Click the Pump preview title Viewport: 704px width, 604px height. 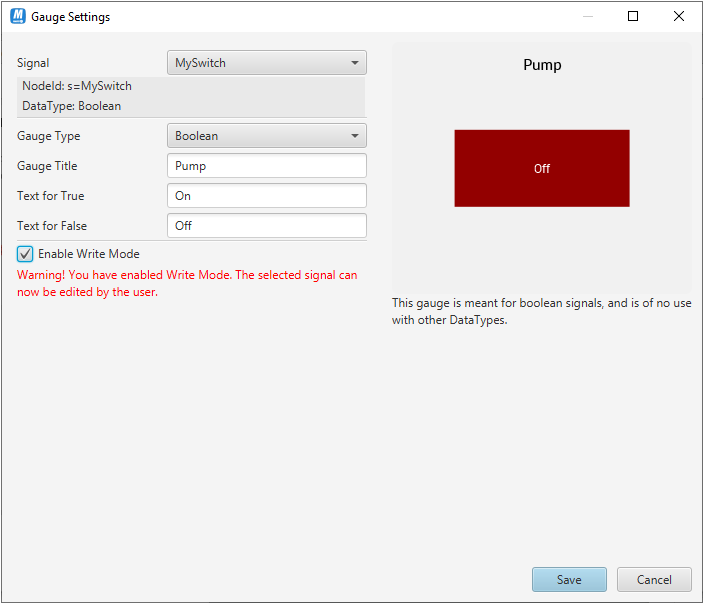(x=542, y=65)
